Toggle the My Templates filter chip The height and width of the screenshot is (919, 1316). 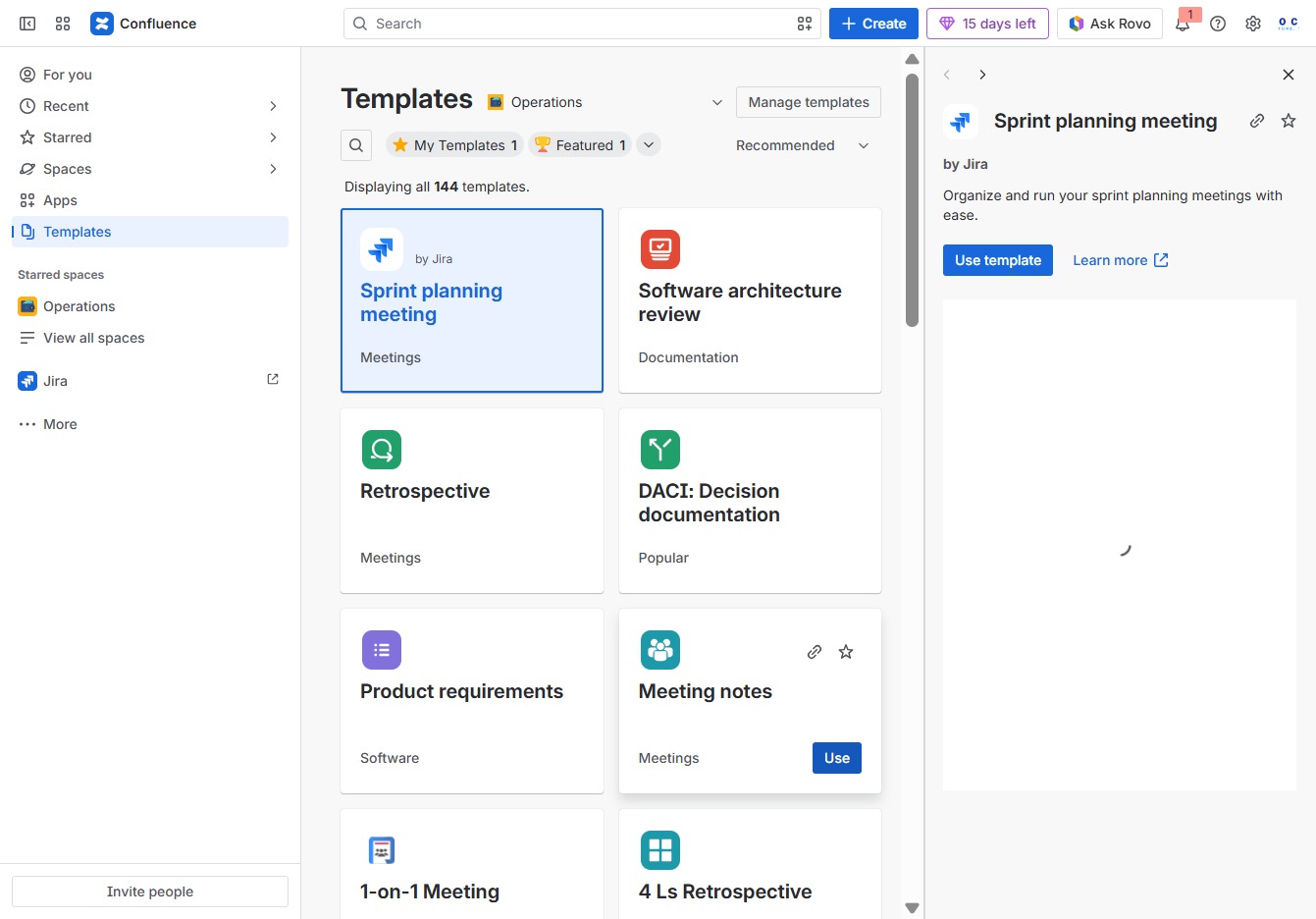coord(455,145)
